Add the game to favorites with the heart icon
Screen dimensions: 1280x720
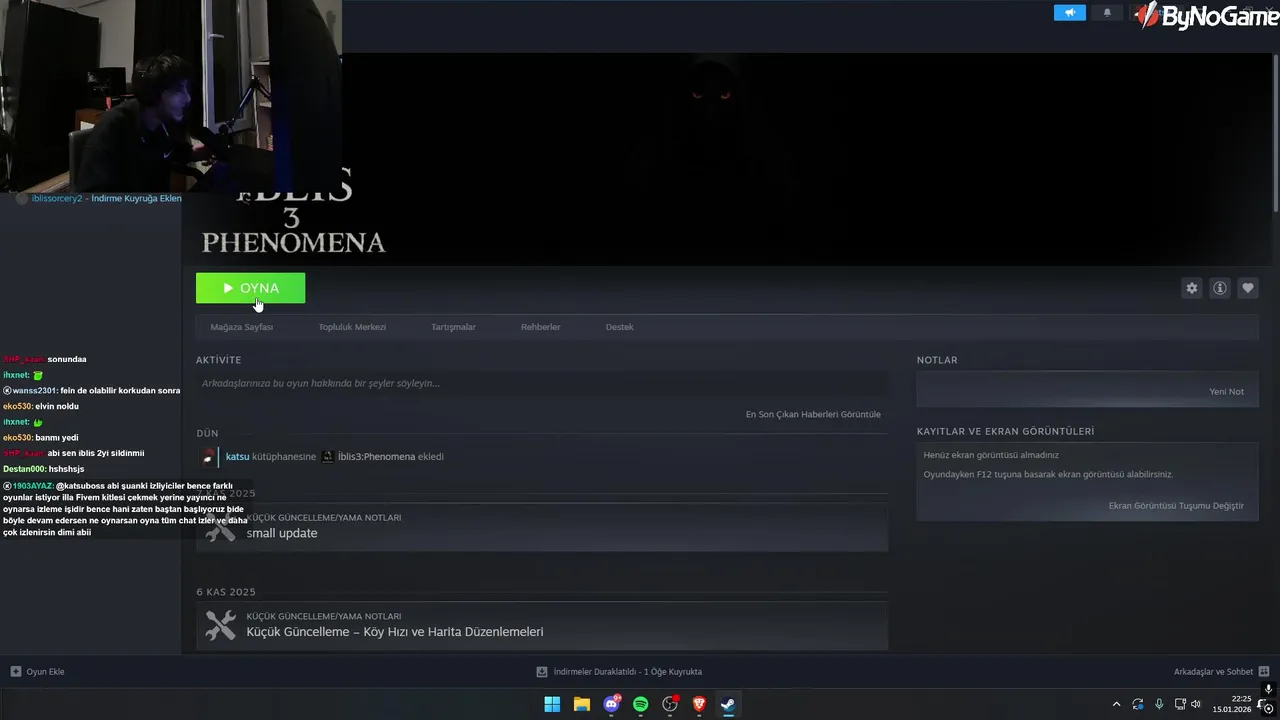point(1248,288)
